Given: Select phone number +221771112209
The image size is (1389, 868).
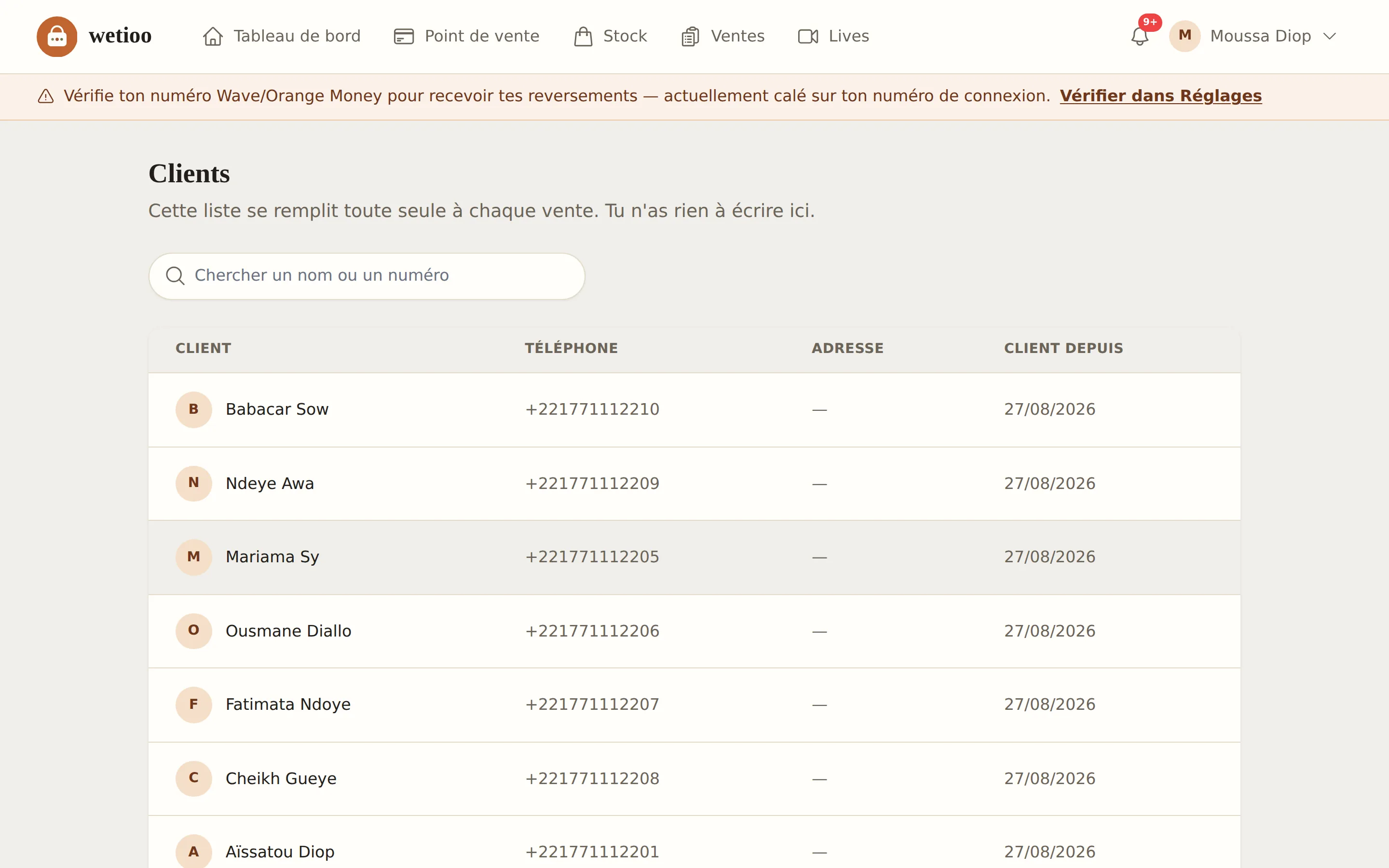Looking at the screenshot, I should coord(592,483).
